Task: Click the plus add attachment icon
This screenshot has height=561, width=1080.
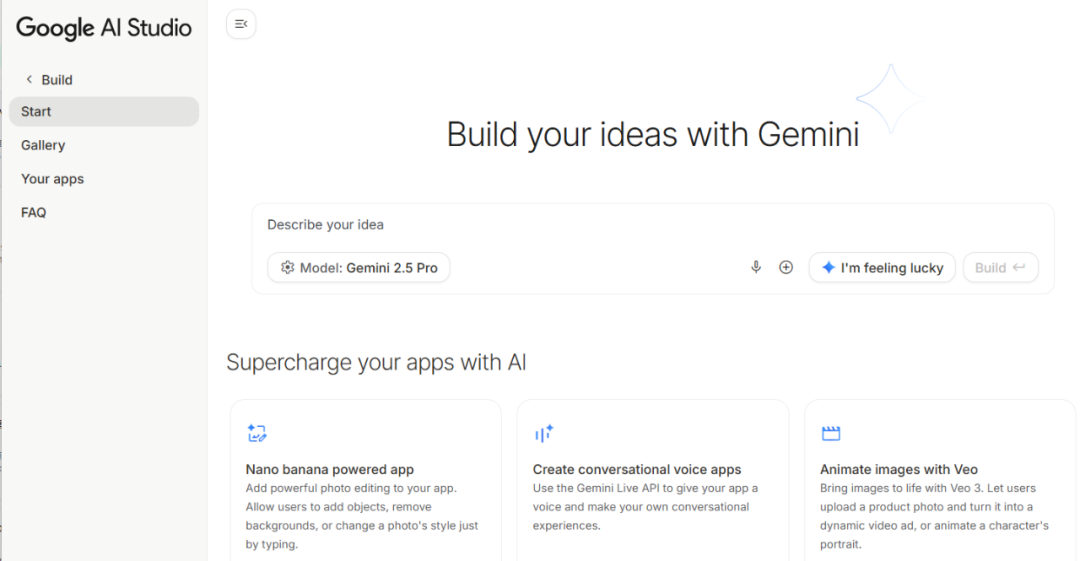Action: pyautogui.click(x=786, y=267)
